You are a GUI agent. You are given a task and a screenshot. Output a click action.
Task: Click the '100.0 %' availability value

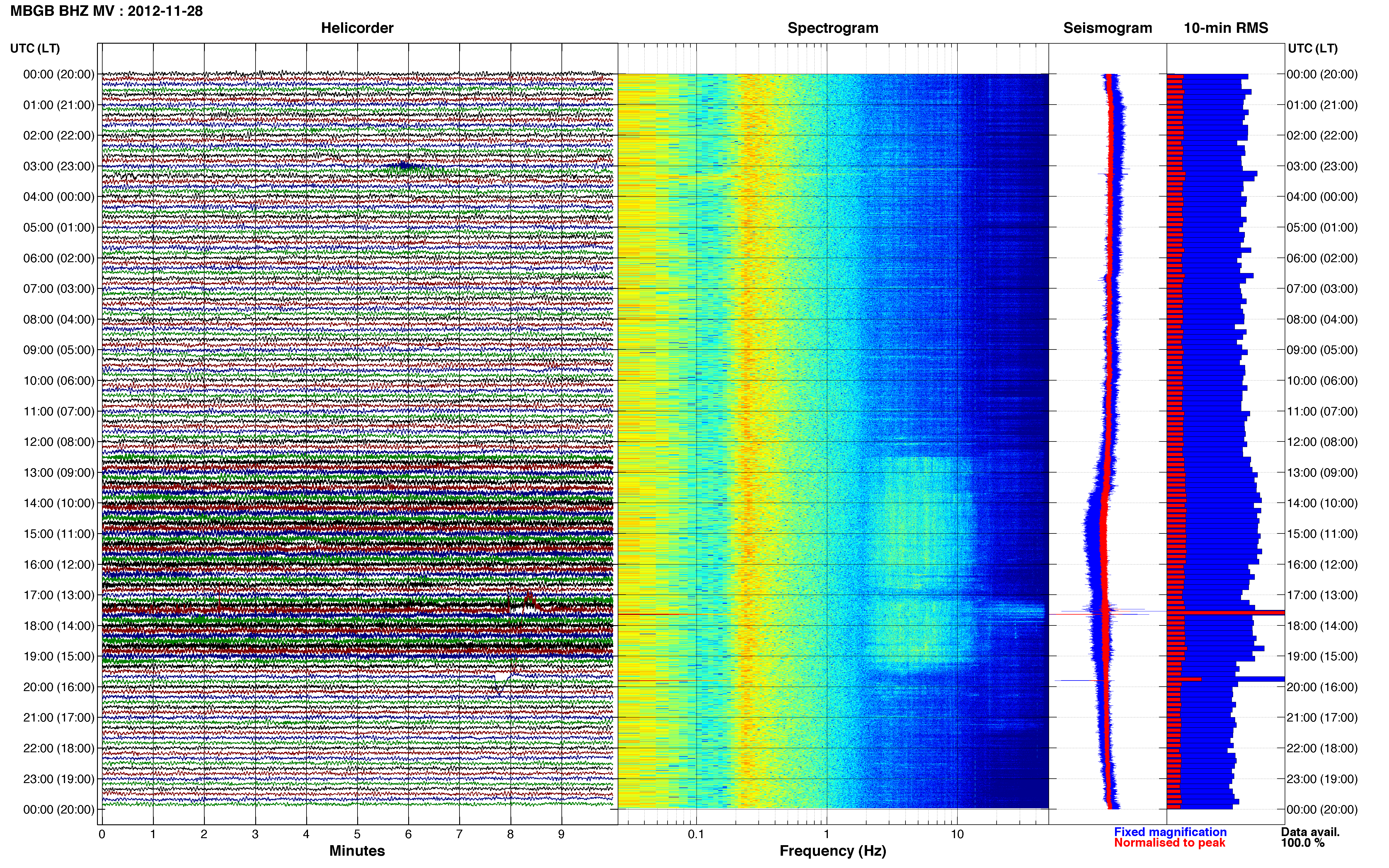(x=1303, y=843)
